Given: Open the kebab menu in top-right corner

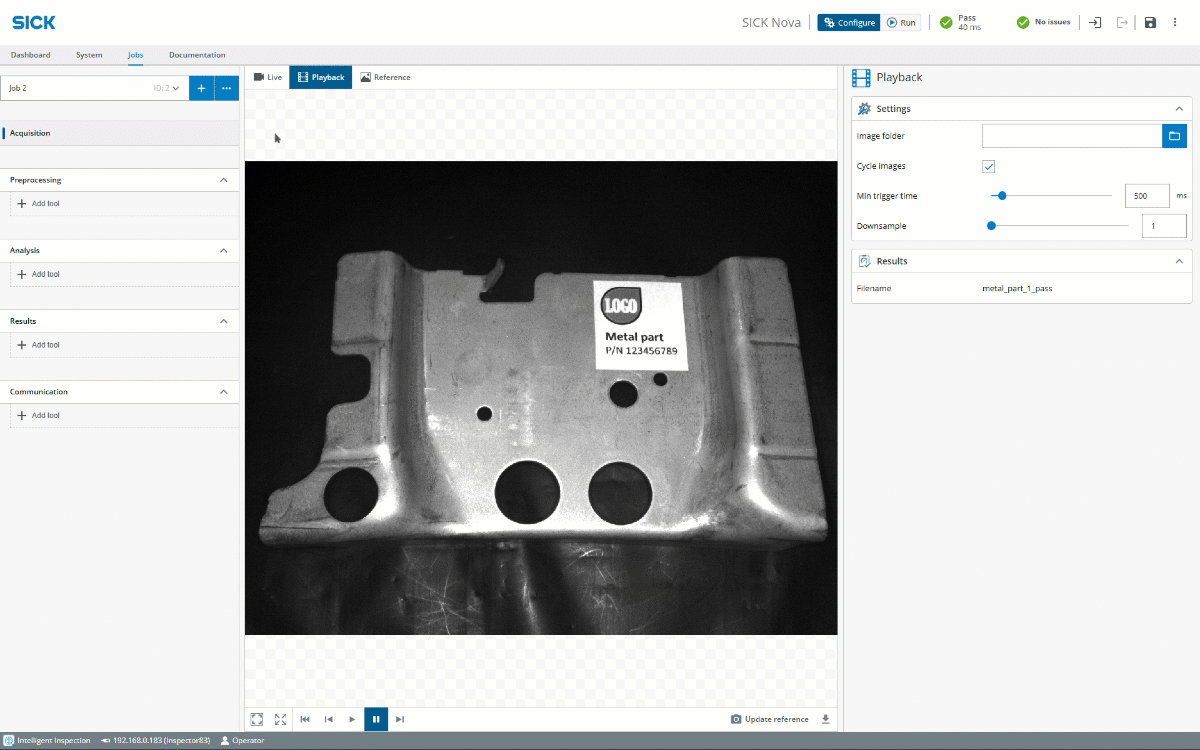Looking at the screenshot, I should click(x=1174, y=22).
